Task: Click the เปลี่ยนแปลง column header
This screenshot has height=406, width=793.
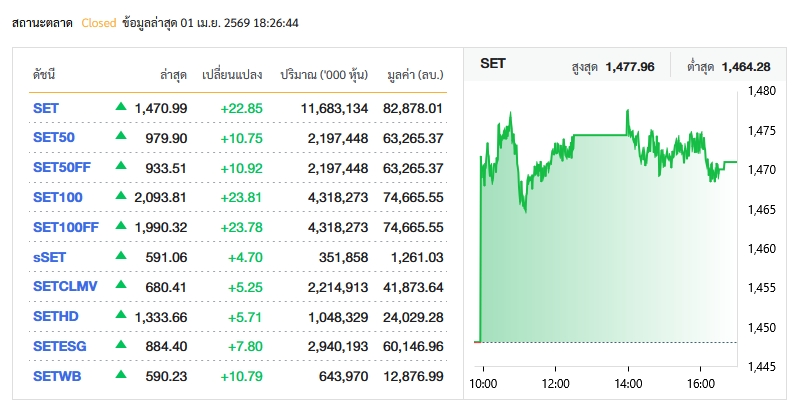Action: 231,75
